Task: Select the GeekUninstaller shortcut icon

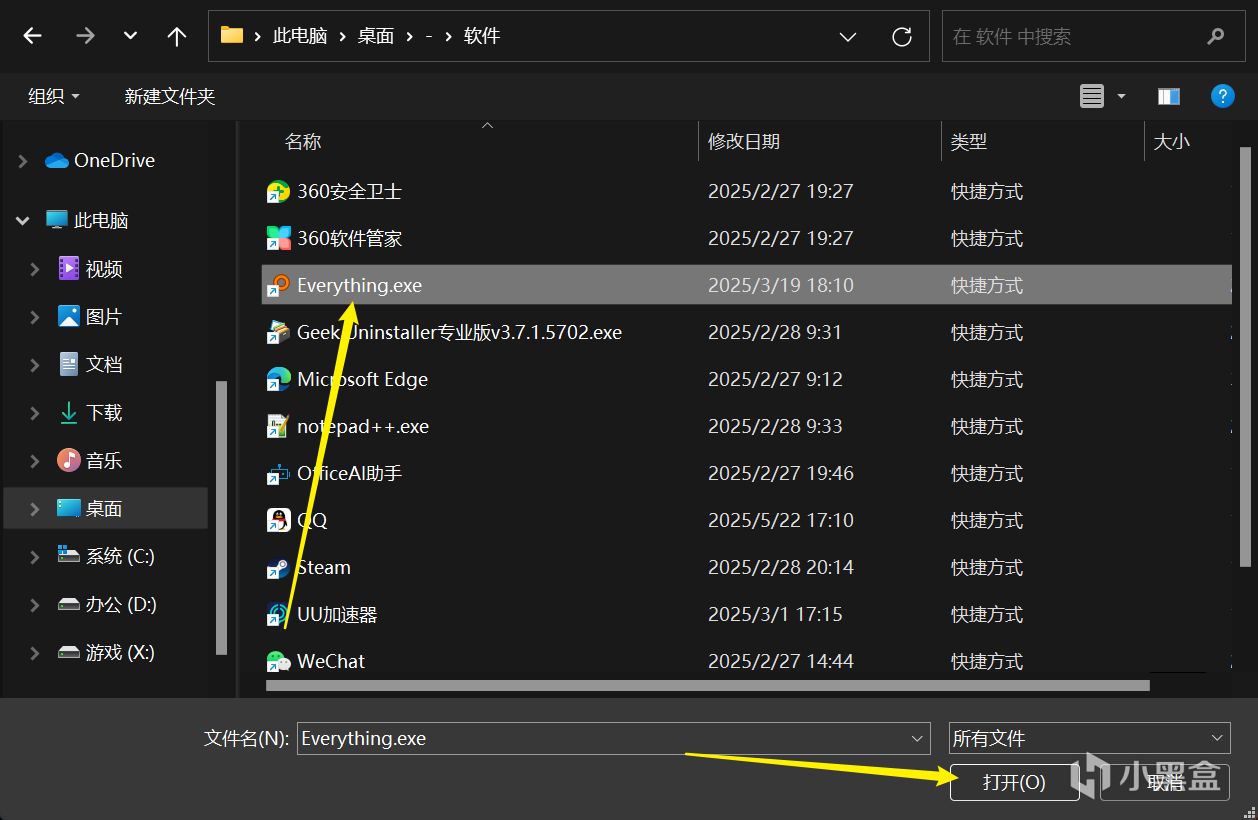Action: pos(278,332)
